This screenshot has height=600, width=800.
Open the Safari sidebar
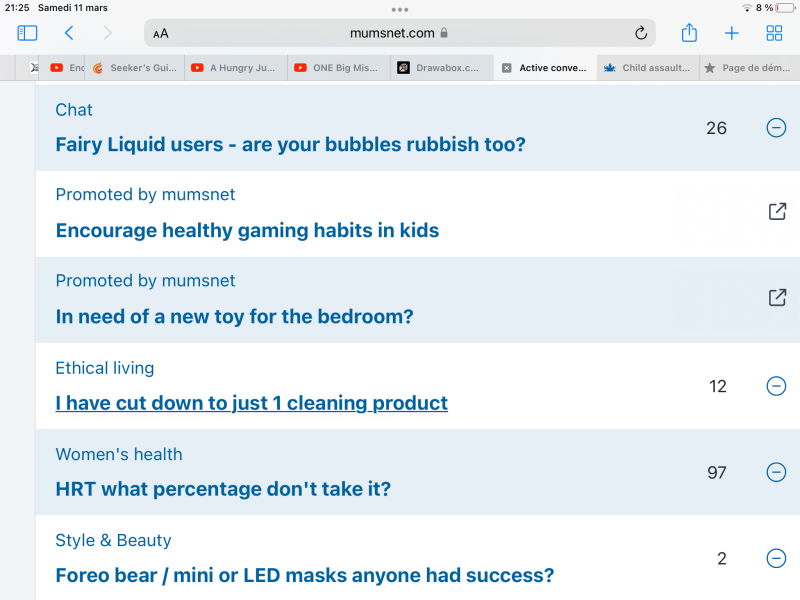point(27,32)
